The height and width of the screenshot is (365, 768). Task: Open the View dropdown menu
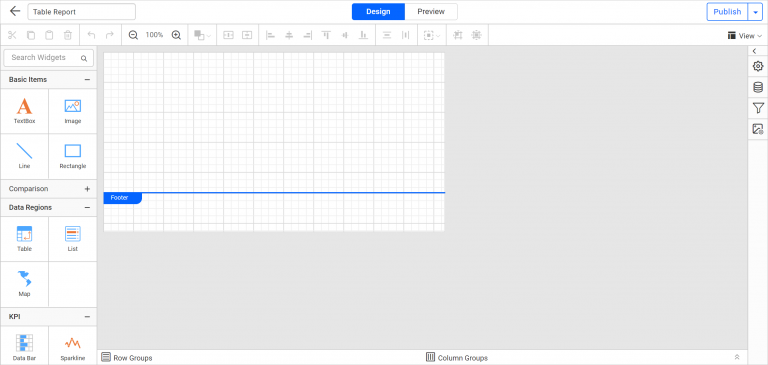745,36
